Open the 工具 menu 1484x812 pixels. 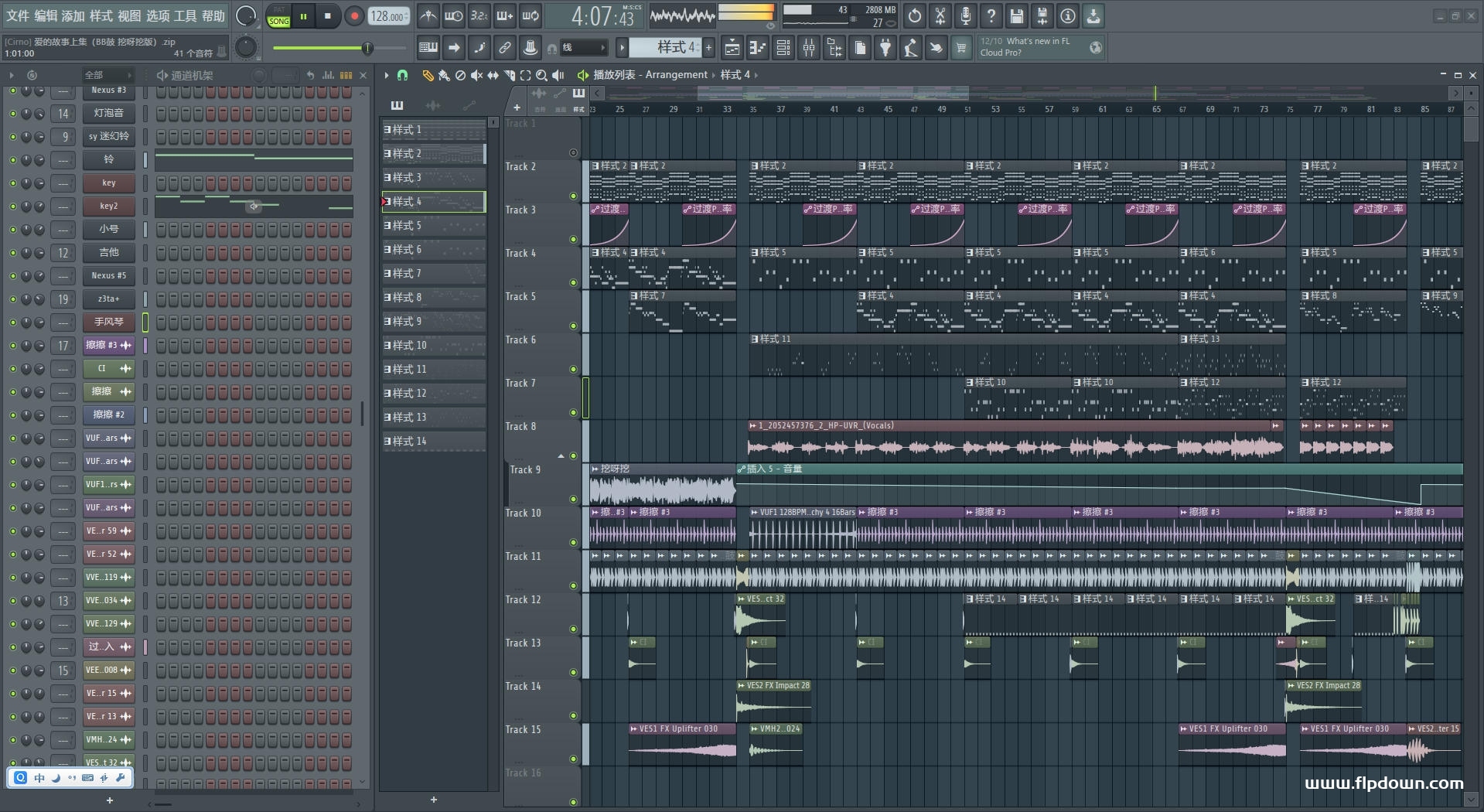185,15
